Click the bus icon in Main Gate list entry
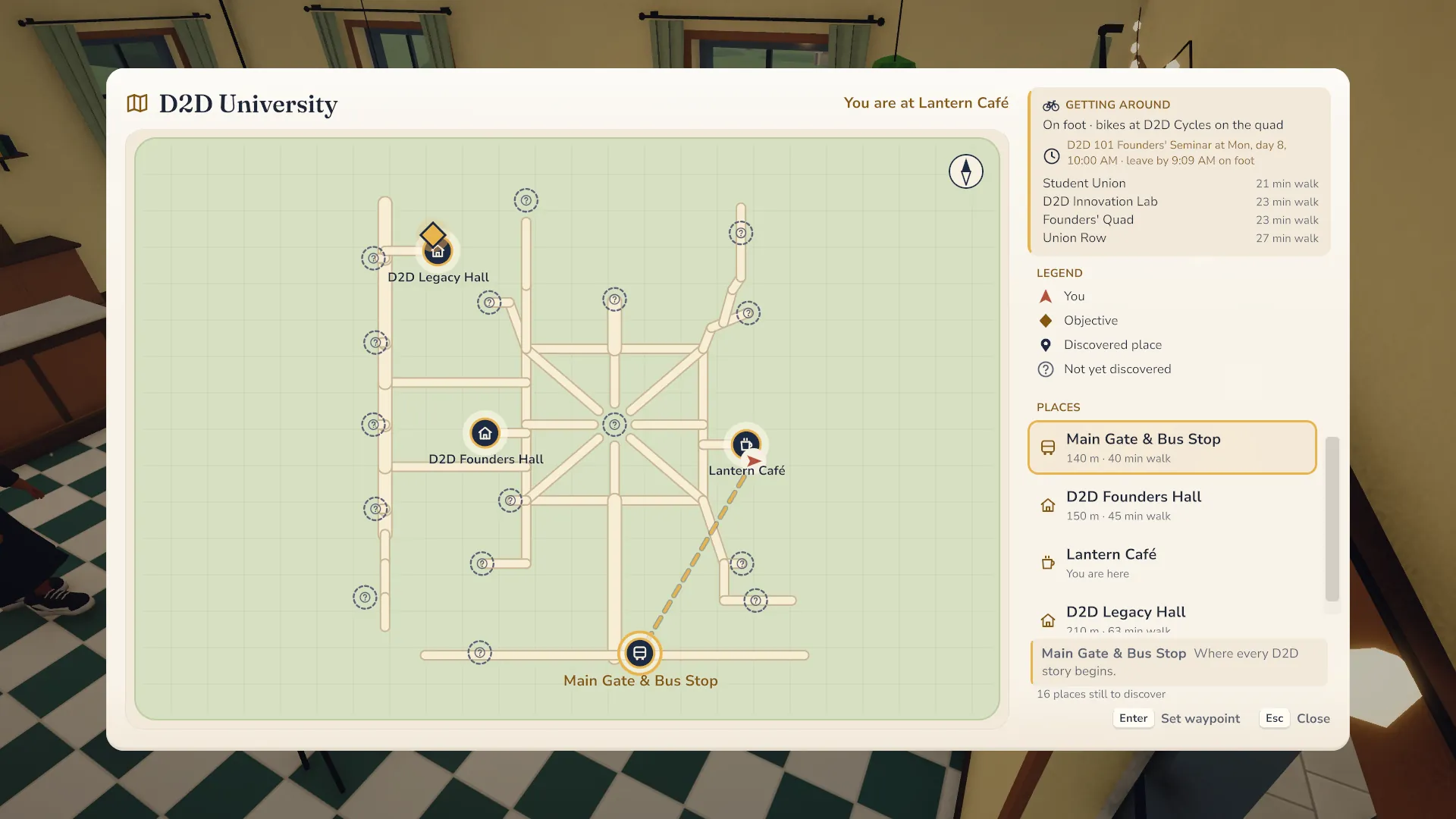 click(1048, 447)
